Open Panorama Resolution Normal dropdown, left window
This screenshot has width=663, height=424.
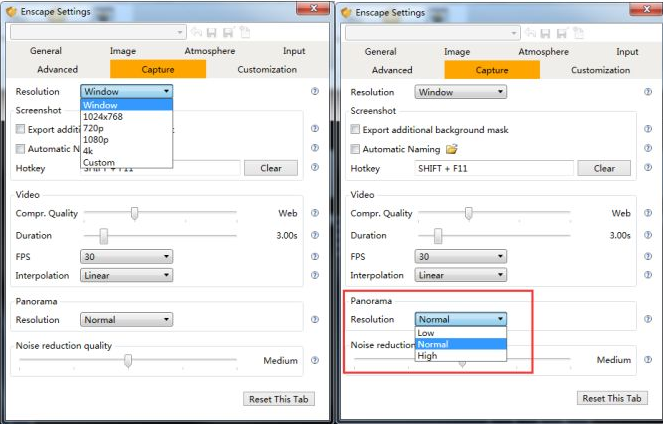pos(126,320)
